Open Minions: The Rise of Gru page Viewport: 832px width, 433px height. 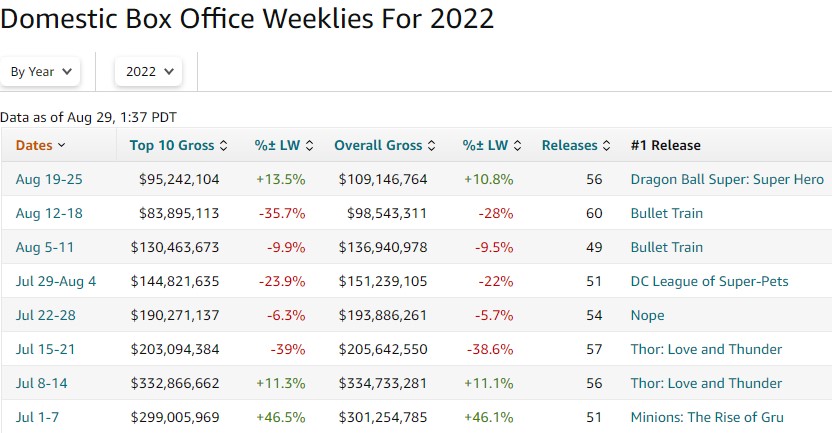(707, 417)
